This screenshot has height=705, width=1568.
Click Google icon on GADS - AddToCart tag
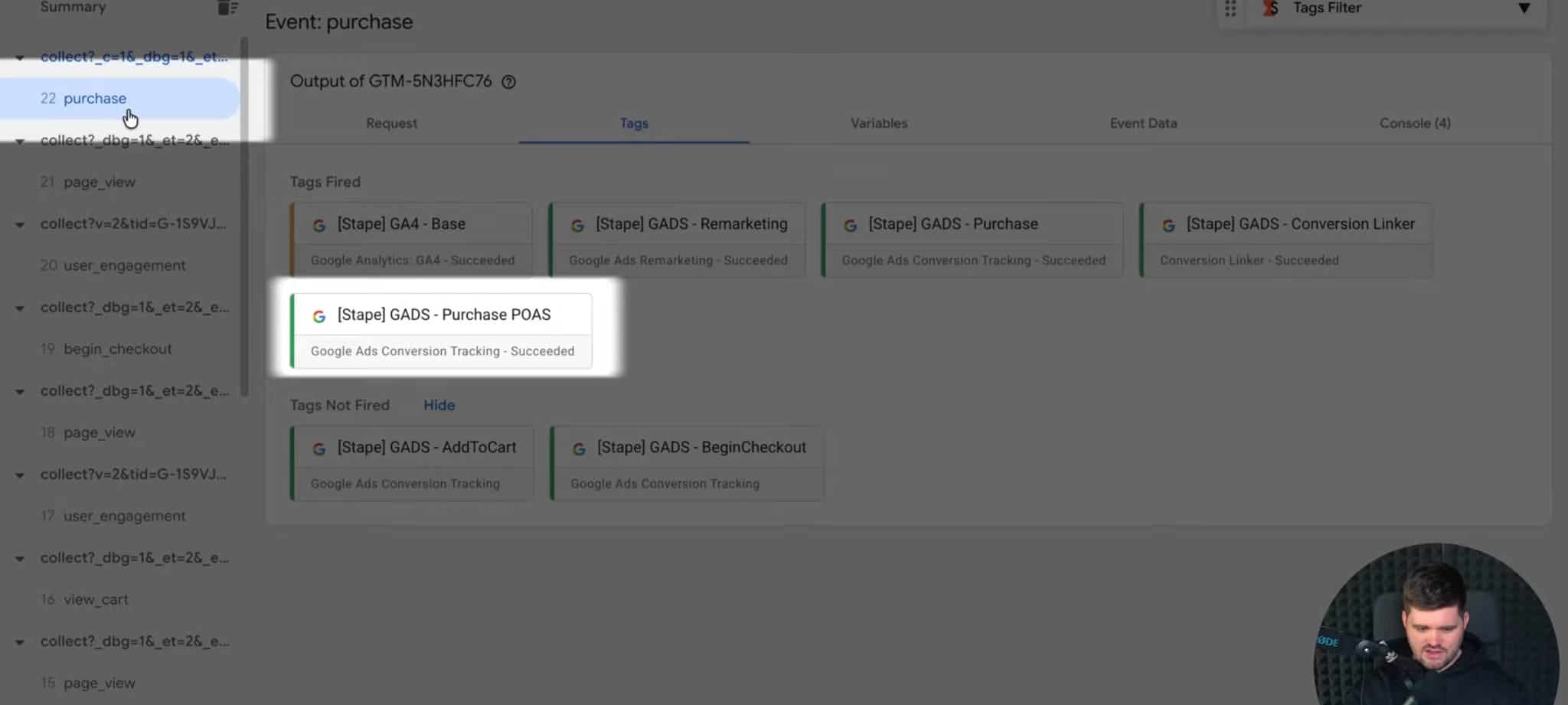point(319,449)
